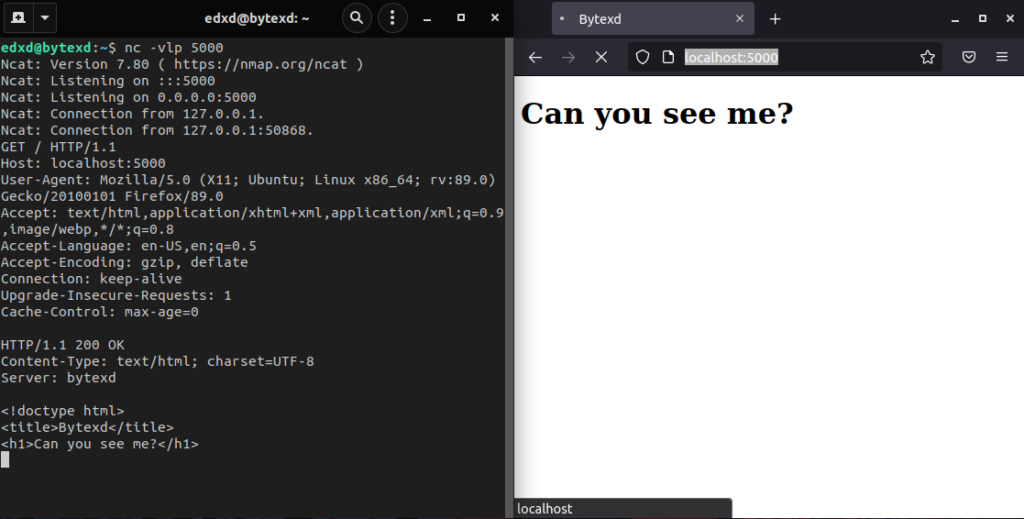Expand the terminal new-tab dropdown arrow

(44, 18)
